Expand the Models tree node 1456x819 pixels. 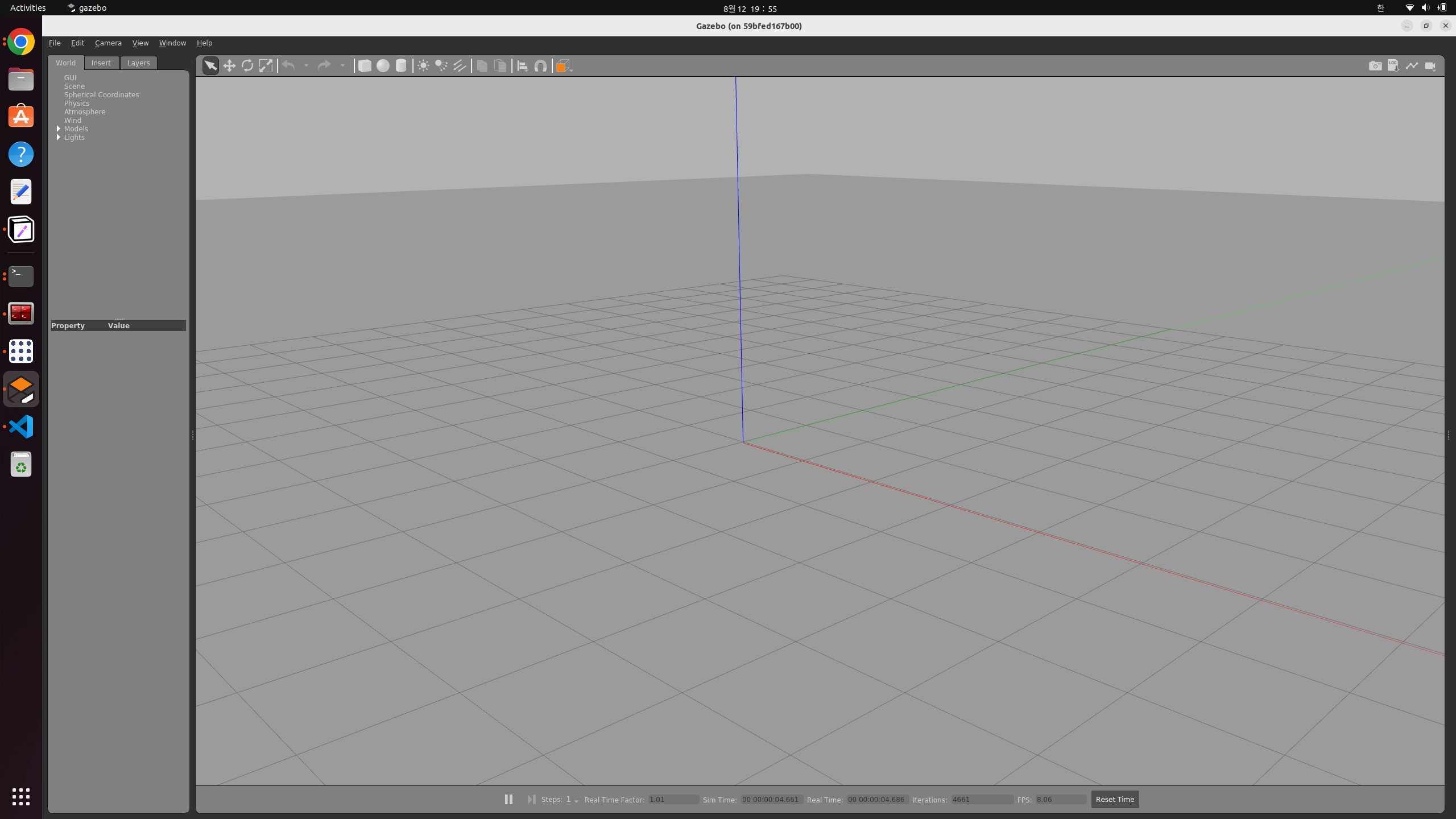(59, 129)
